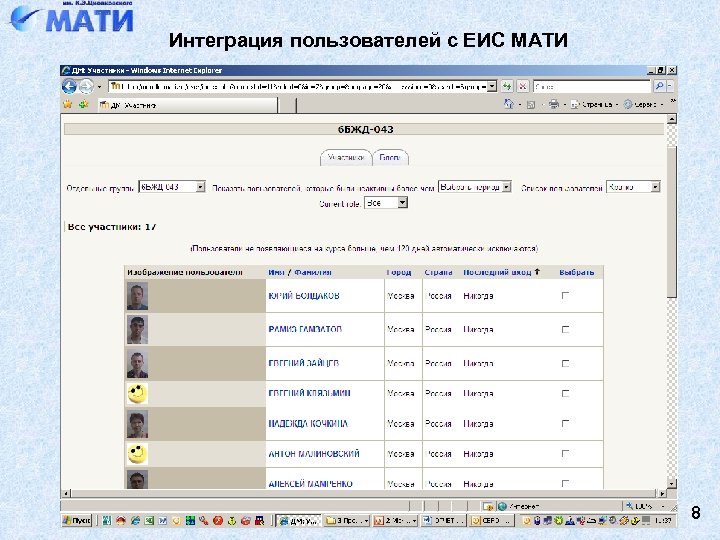Viewport: 720px width, 540px height.
Task: Open profile of Рамиз Гамзатов
Action: [305, 329]
